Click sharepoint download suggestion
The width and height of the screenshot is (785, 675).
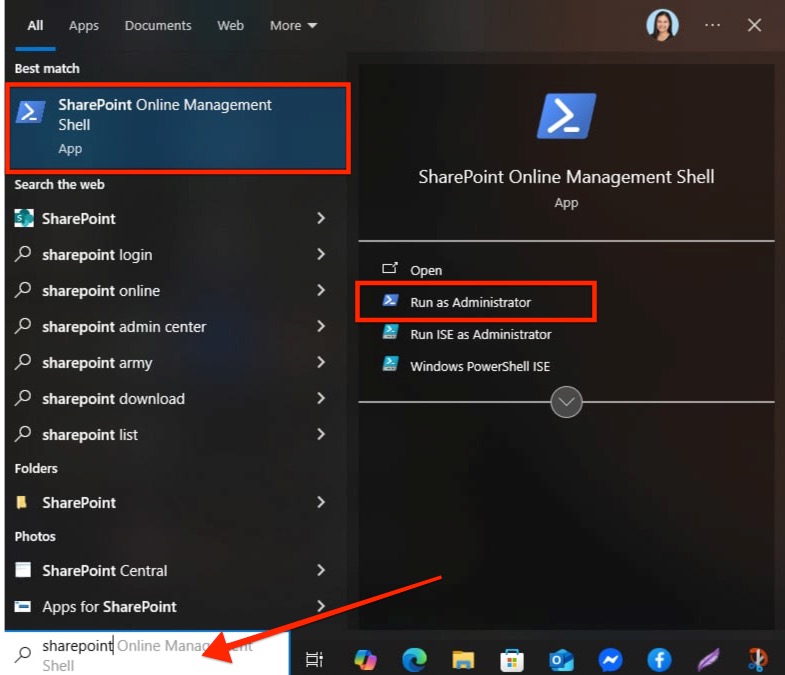click(114, 399)
